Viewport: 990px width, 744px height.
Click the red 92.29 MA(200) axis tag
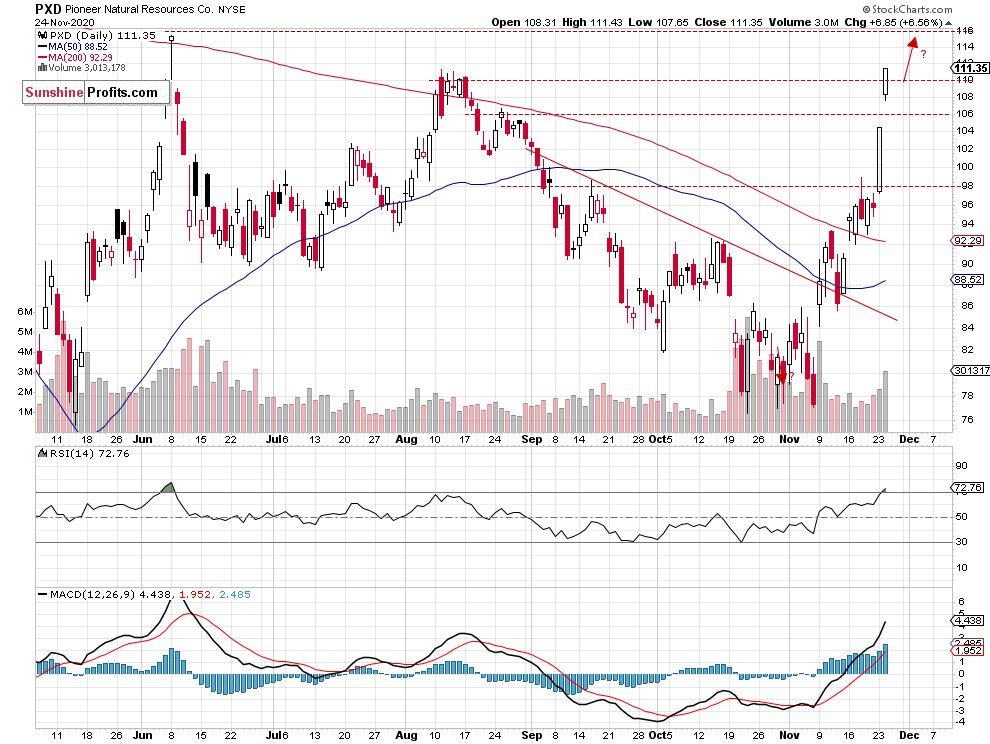point(967,241)
